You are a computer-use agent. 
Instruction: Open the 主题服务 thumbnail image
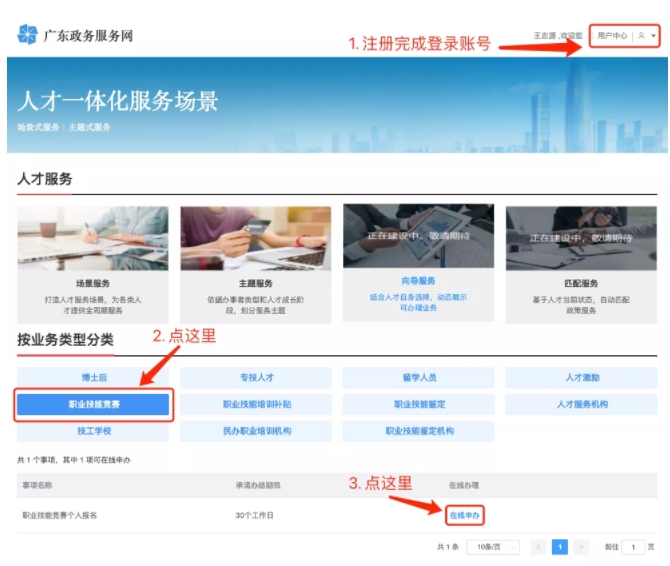tap(255, 238)
